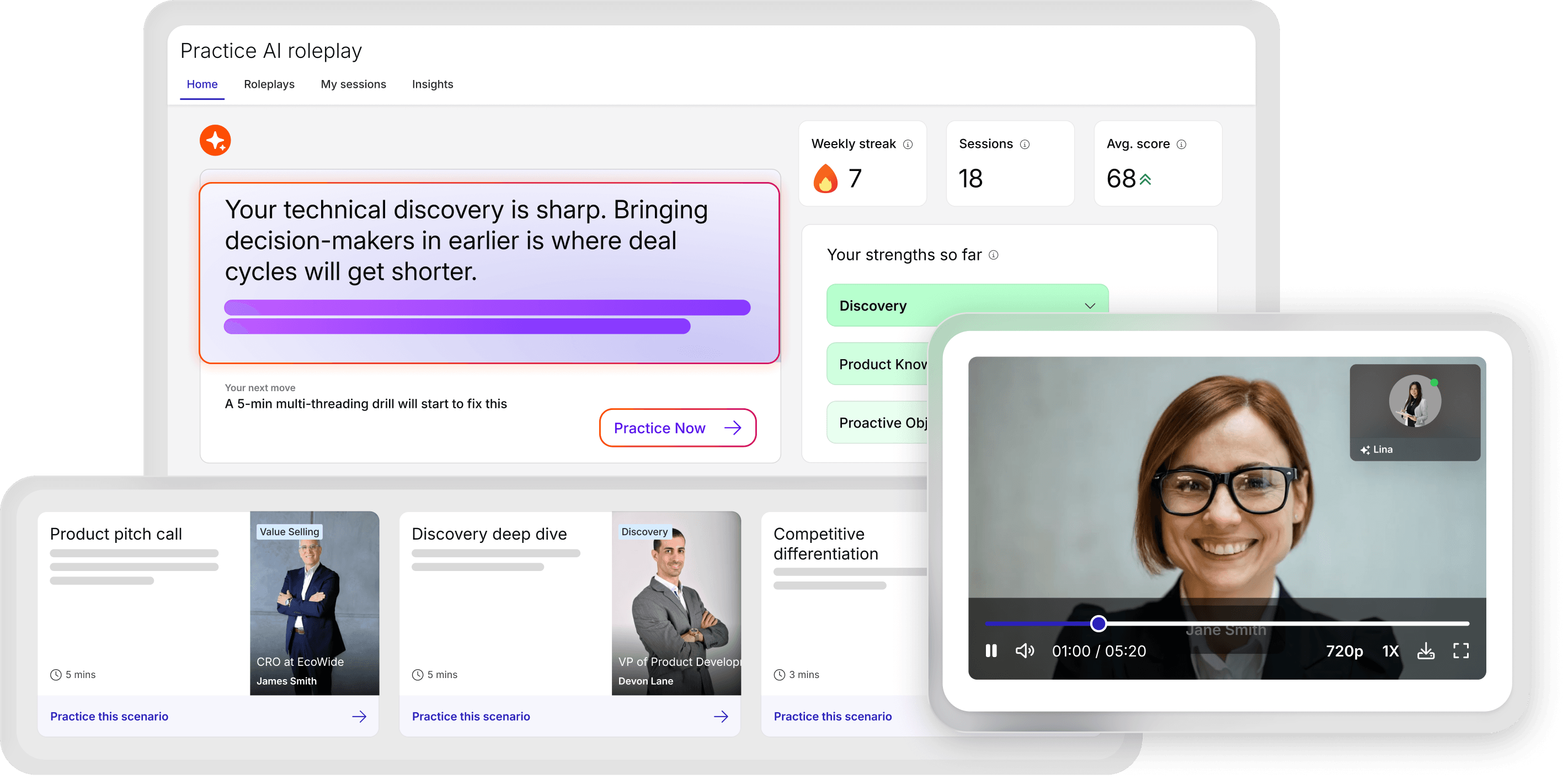
Task: Open Weekly streak info tooltip icon
Action: 908,144
